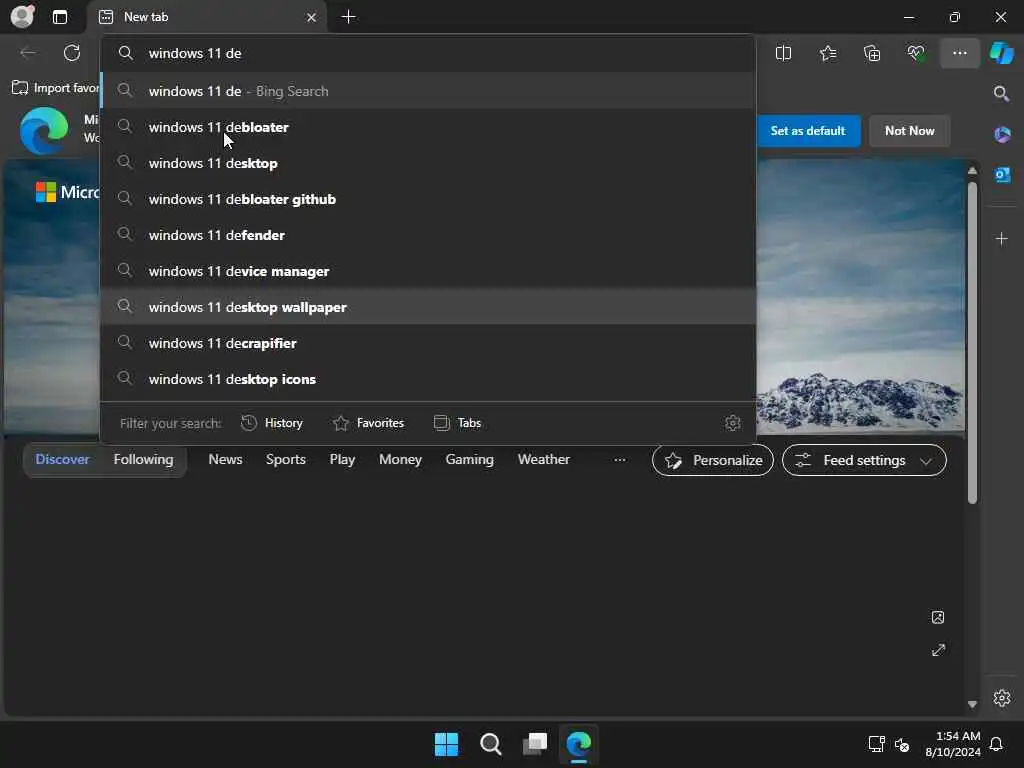Viewport: 1024px width, 768px height.
Task: Select suggestion windows 11 defender
Action: pos(428,235)
